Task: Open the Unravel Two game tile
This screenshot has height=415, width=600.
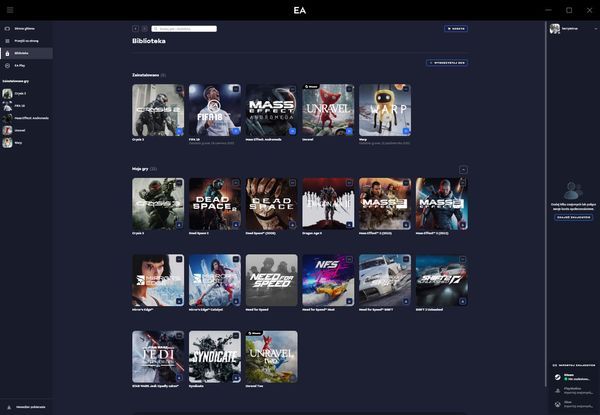Action: [x=272, y=357]
